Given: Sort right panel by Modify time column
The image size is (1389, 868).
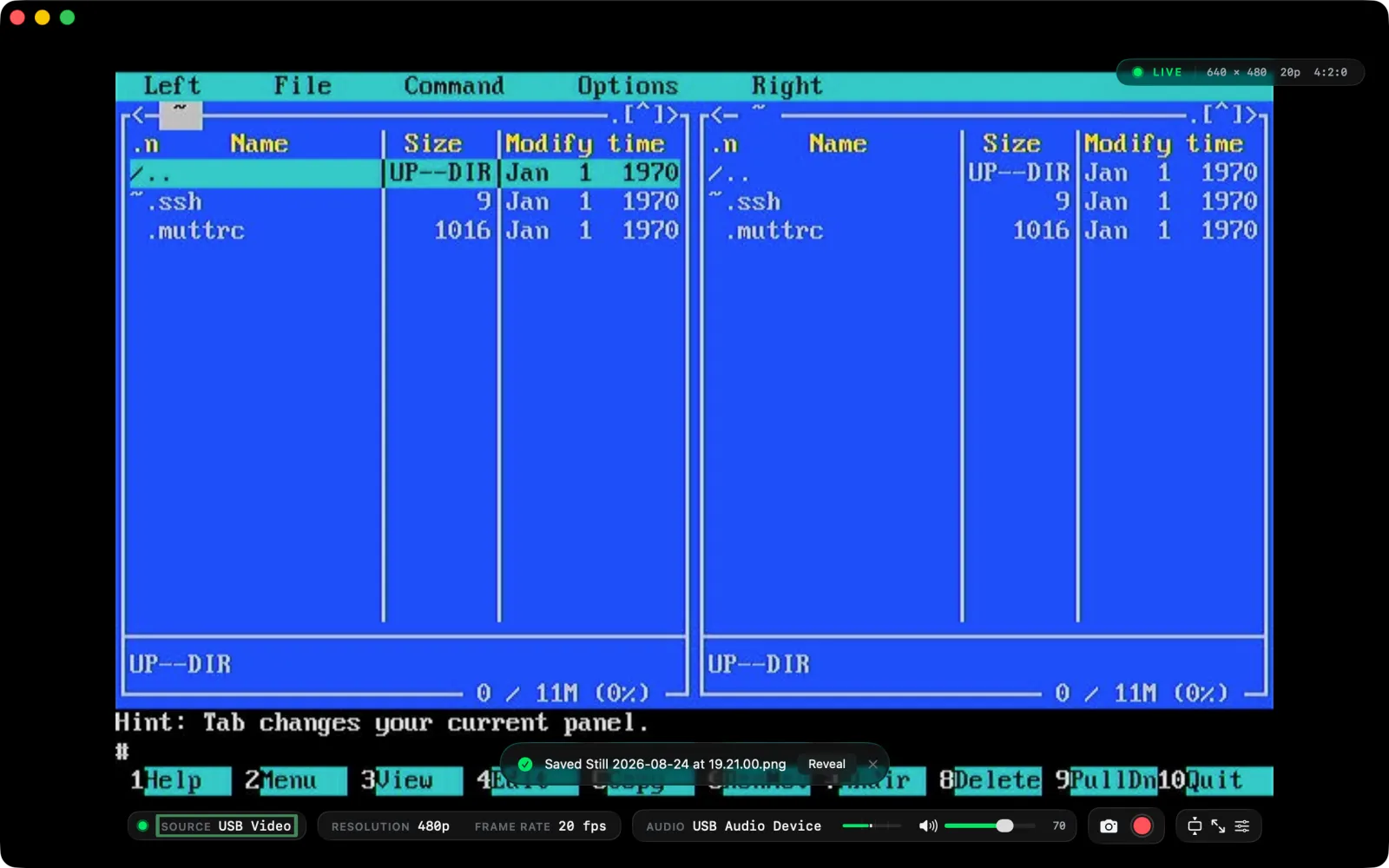Looking at the screenshot, I should coord(1164,144).
